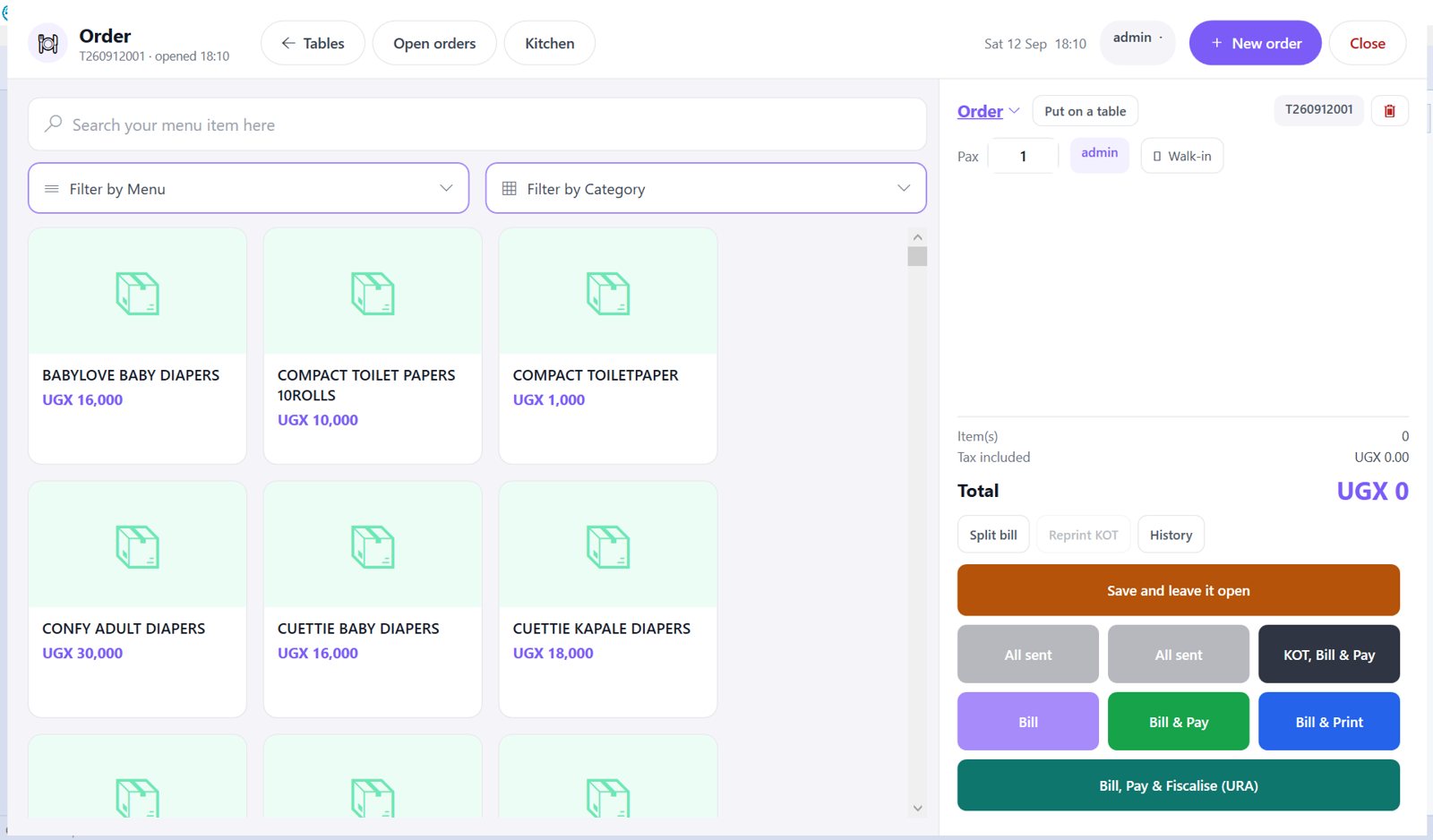This screenshot has height=840, width=1433.
Task: Click the COMPACT TOILETPAPER box icon
Action: pyautogui.click(x=608, y=294)
